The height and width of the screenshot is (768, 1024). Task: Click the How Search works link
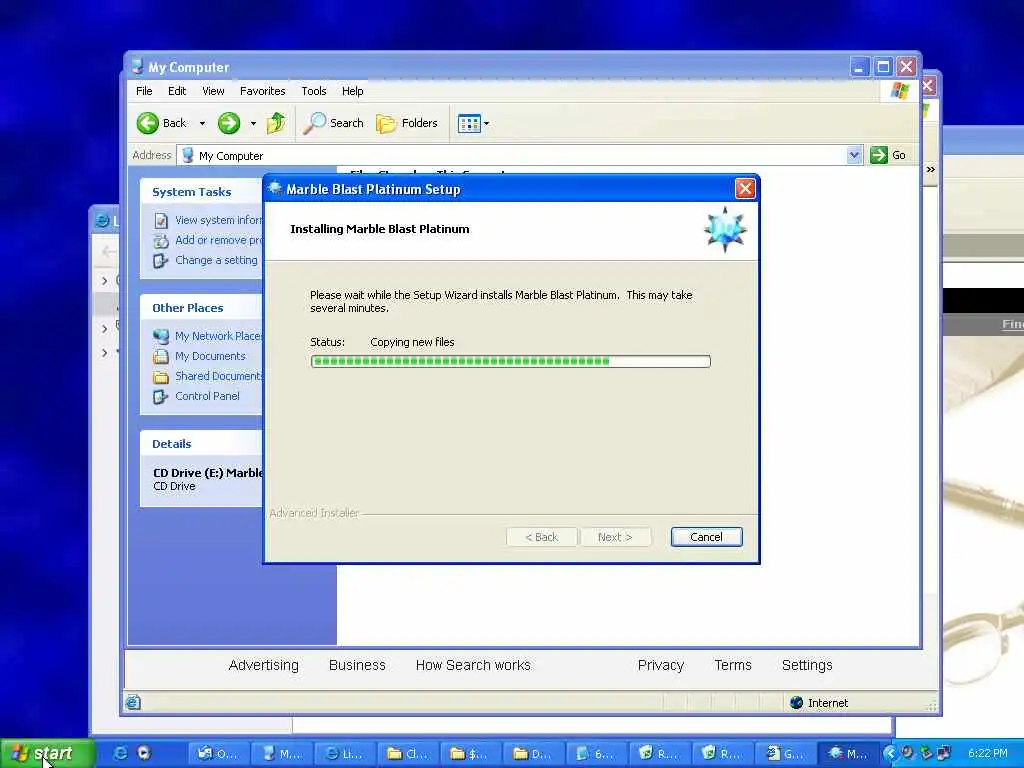tap(473, 665)
